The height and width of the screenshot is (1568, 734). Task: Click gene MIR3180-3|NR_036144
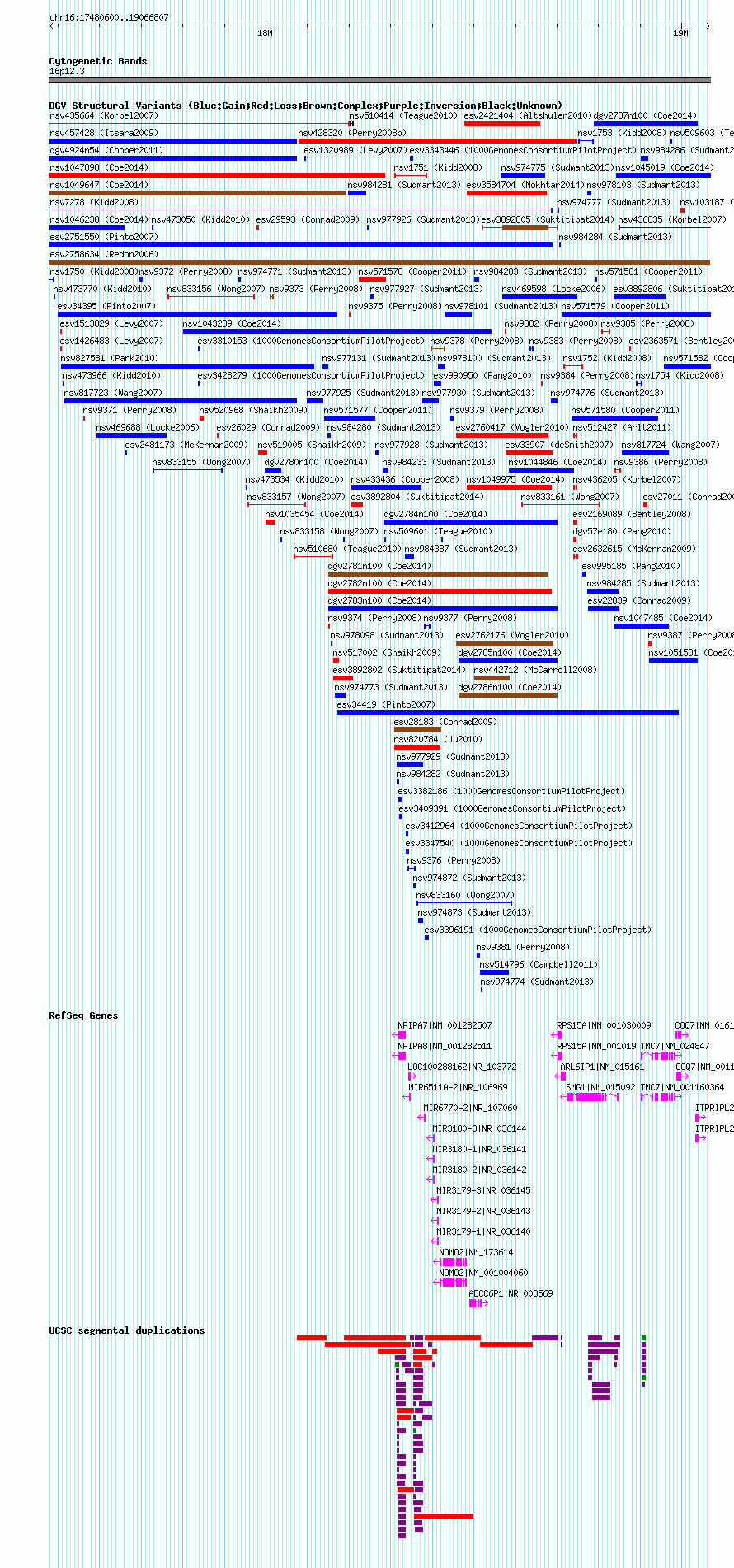coord(431,1138)
